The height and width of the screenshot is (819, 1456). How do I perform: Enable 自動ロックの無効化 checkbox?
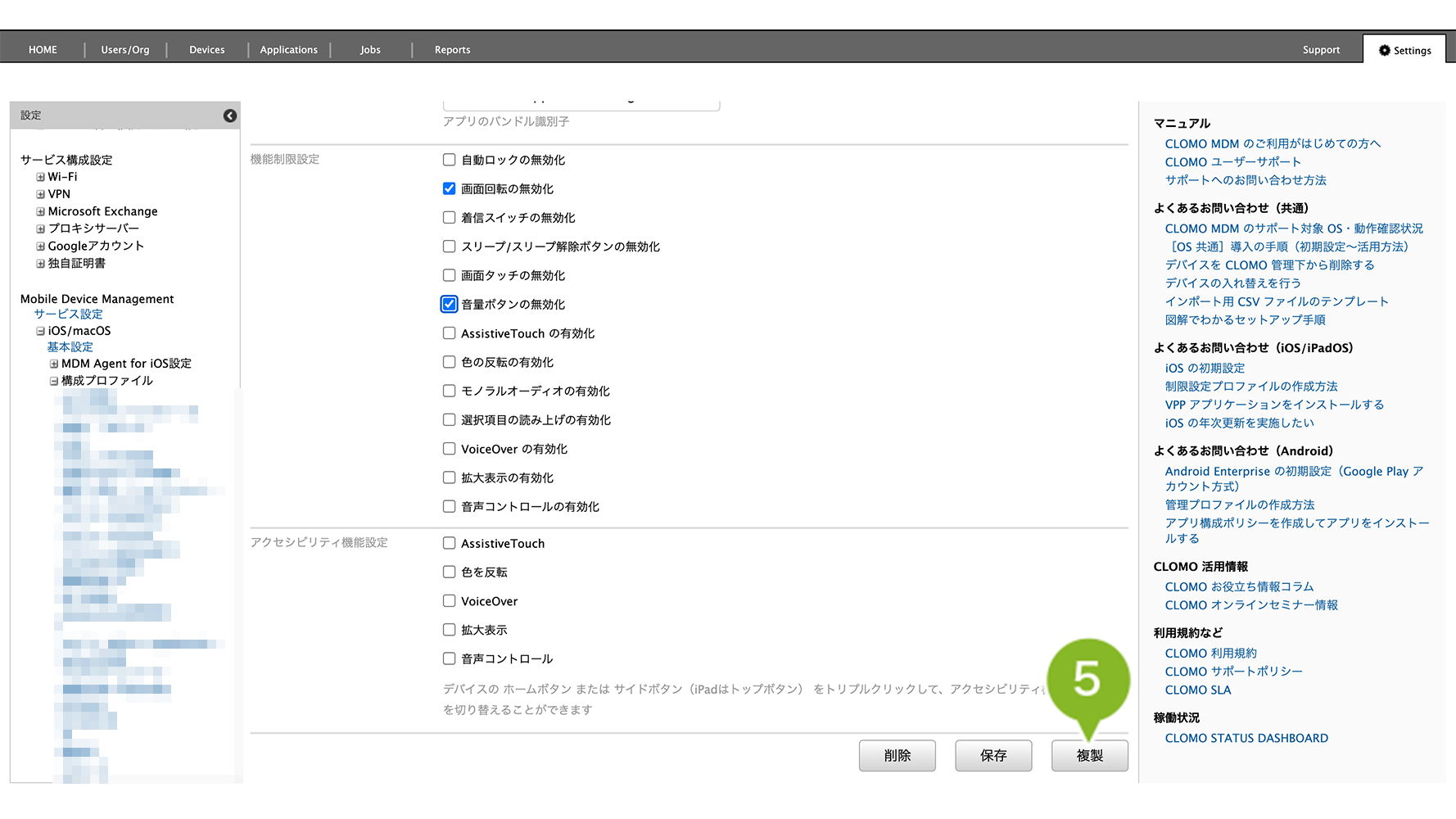[x=449, y=160]
